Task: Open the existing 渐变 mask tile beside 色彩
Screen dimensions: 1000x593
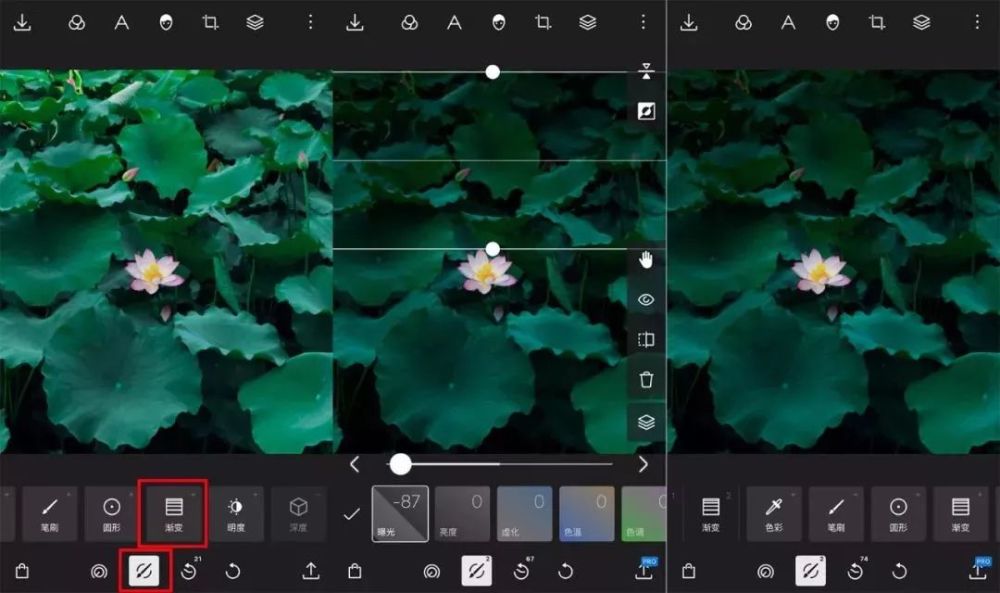Action: [711, 514]
